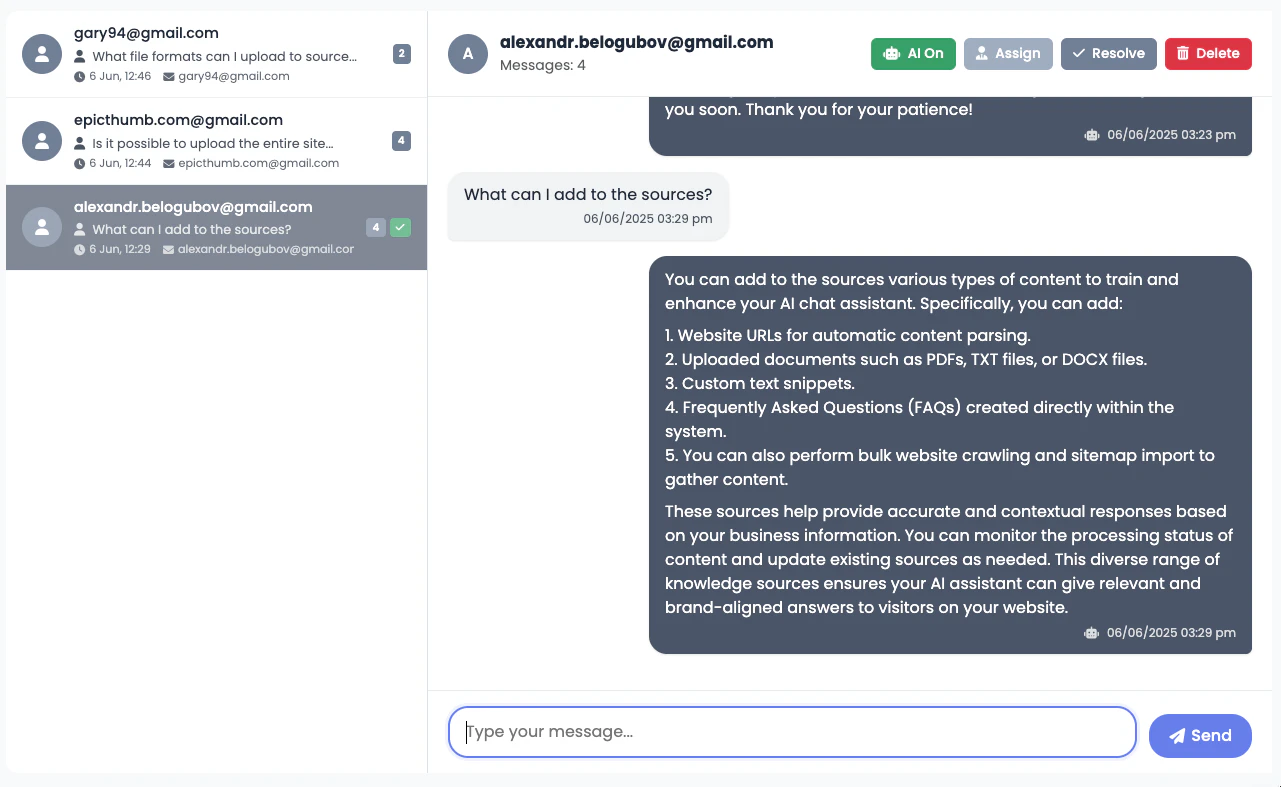This screenshot has width=1281, height=787.
Task: Toggle the AI assistant off
Action: [x=913, y=53]
